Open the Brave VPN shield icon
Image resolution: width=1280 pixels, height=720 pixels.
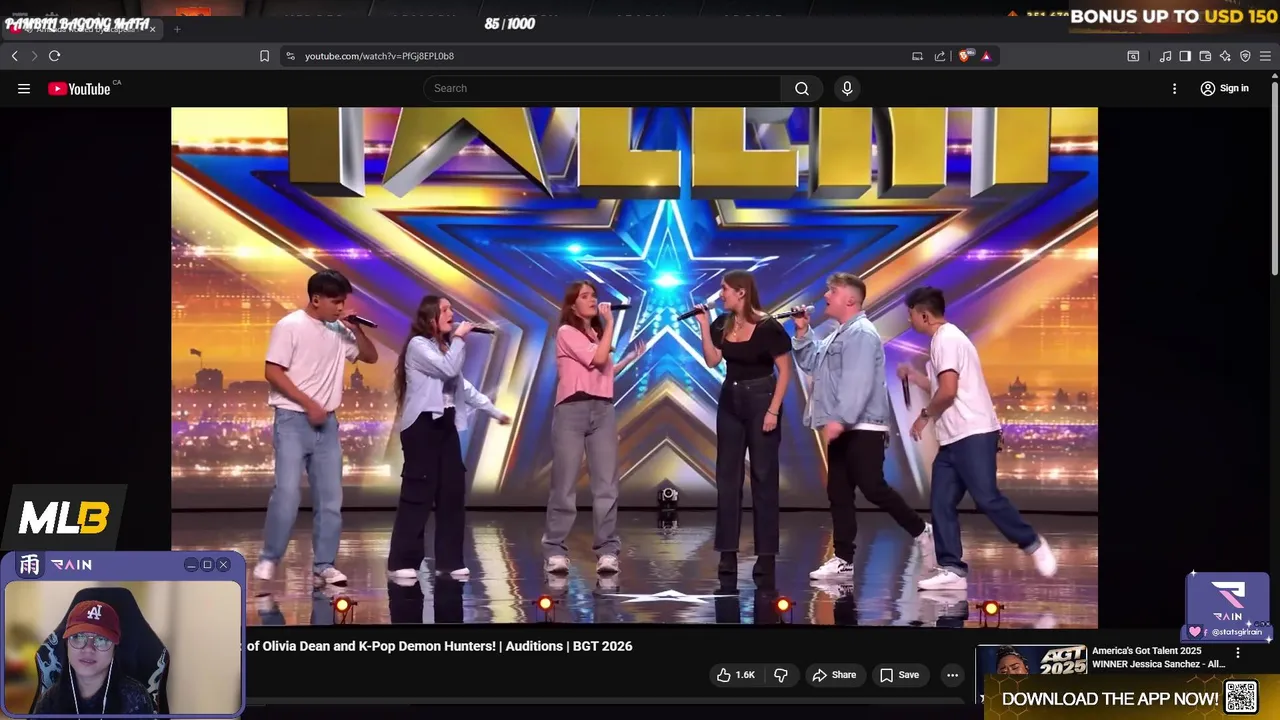(x=1245, y=56)
